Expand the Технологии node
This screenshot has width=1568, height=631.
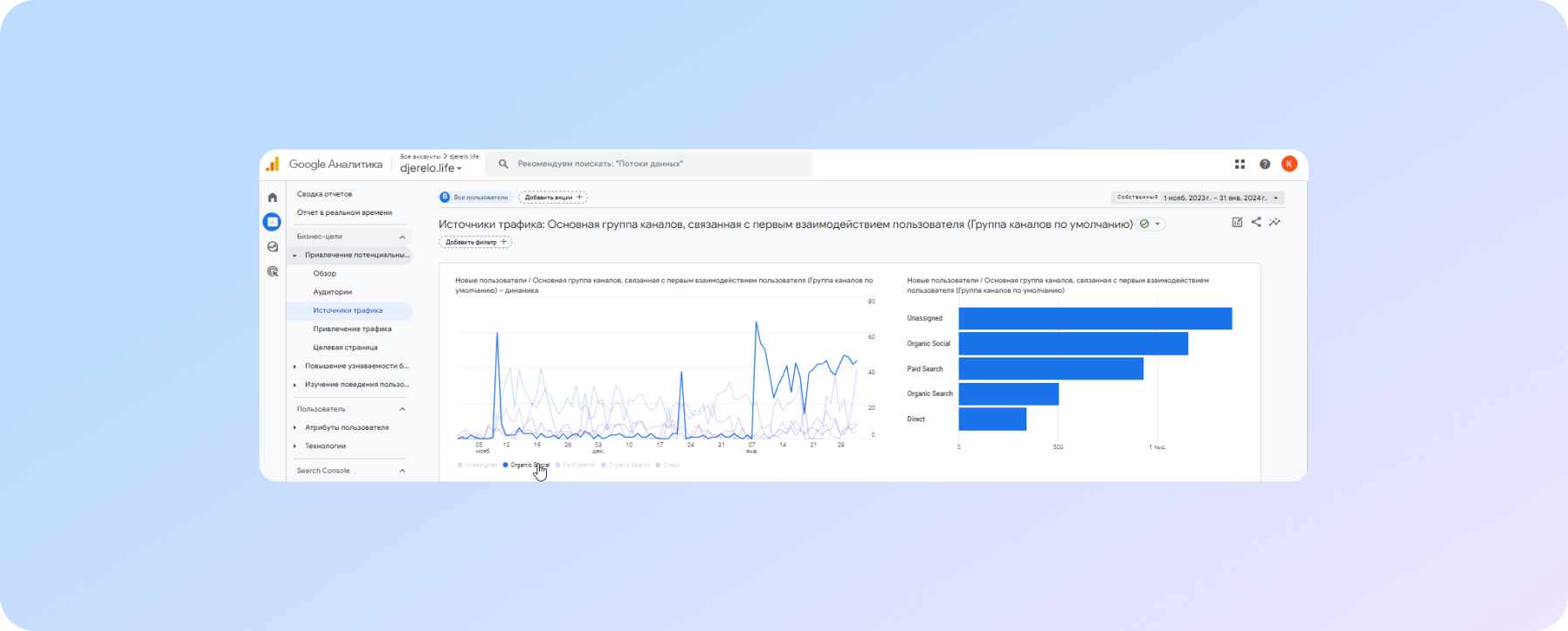(295, 447)
